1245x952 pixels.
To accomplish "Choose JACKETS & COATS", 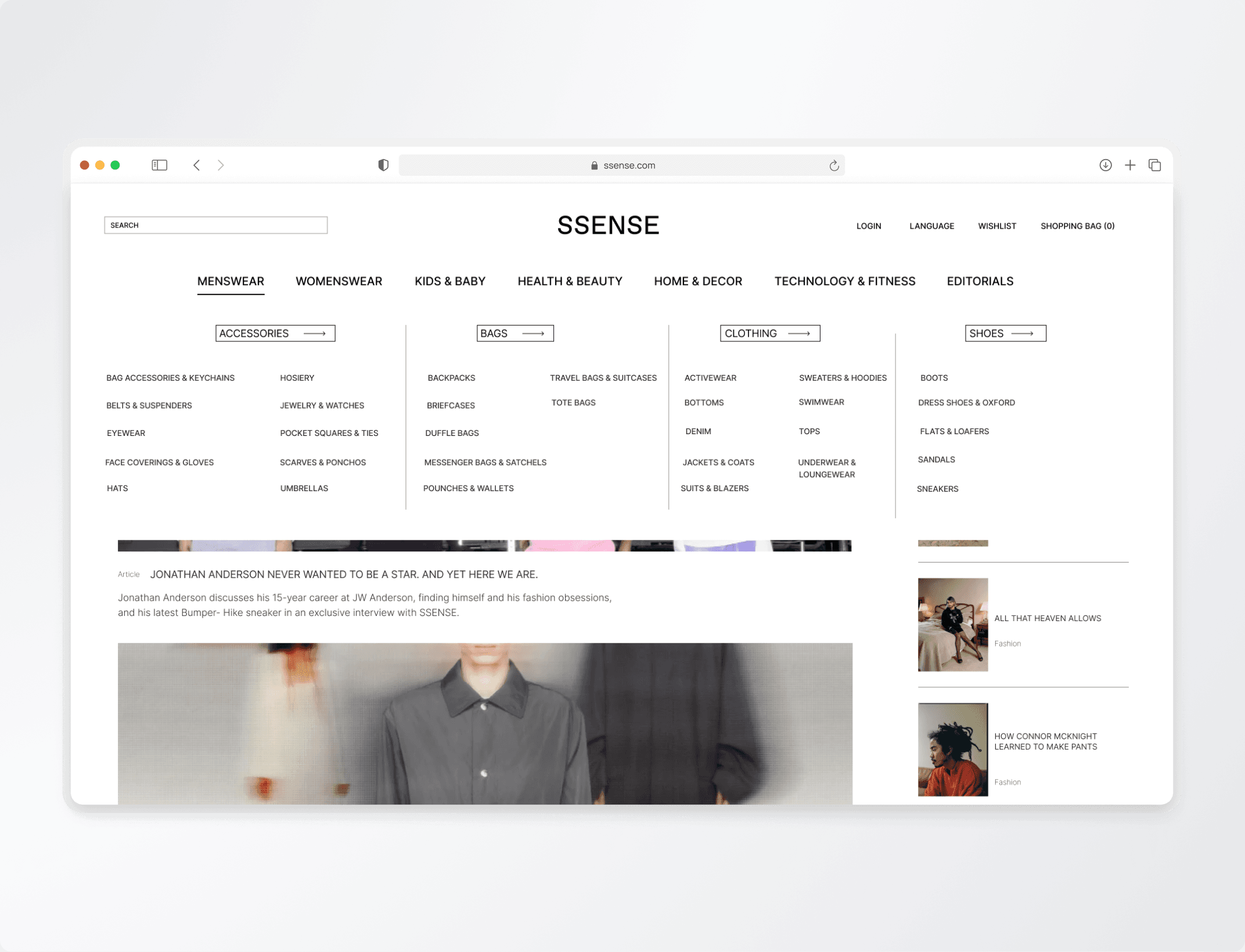I will pyautogui.click(x=718, y=463).
